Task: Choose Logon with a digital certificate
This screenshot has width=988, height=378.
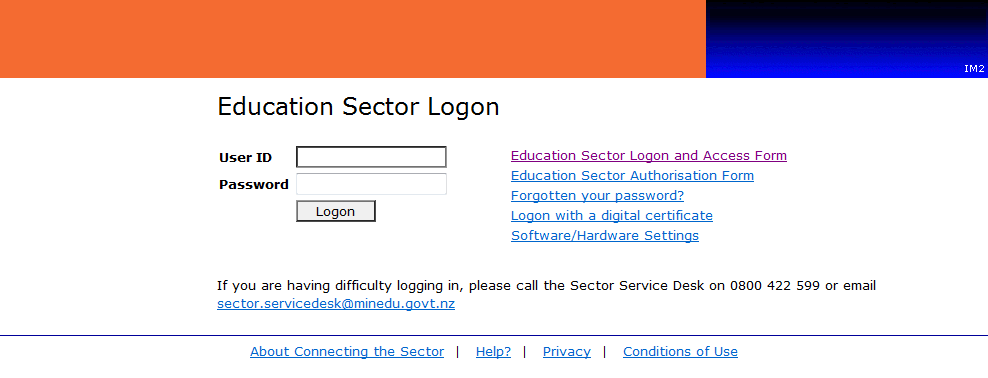Action: (x=612, y=216)
